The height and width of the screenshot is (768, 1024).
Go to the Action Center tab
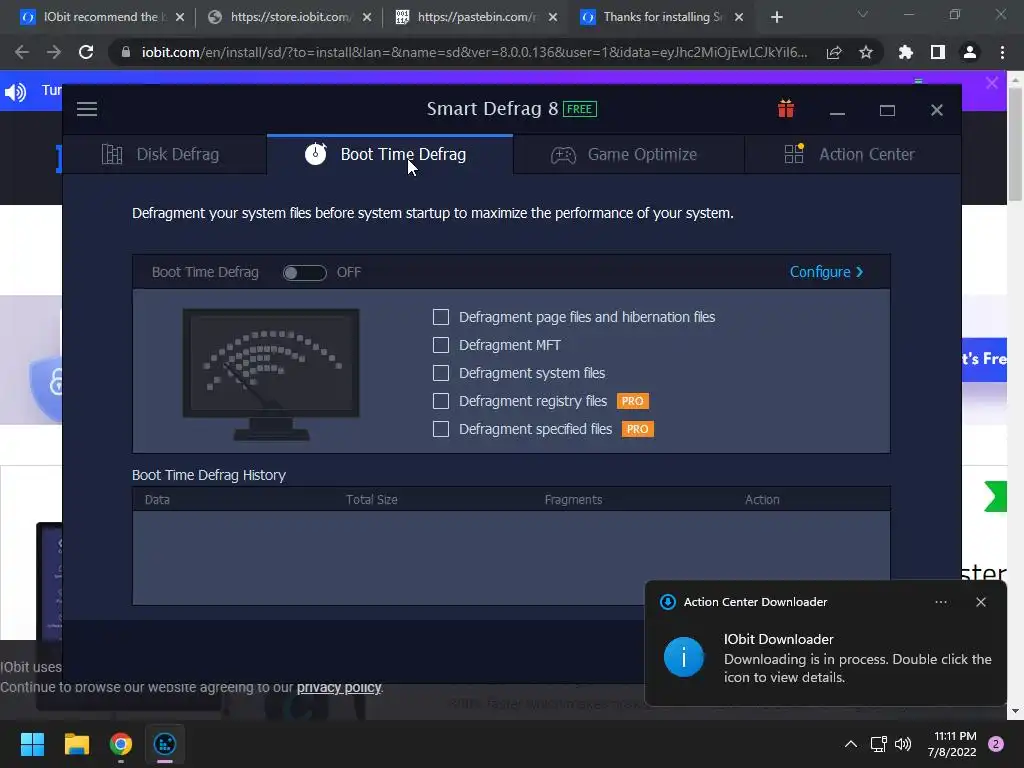852,155
